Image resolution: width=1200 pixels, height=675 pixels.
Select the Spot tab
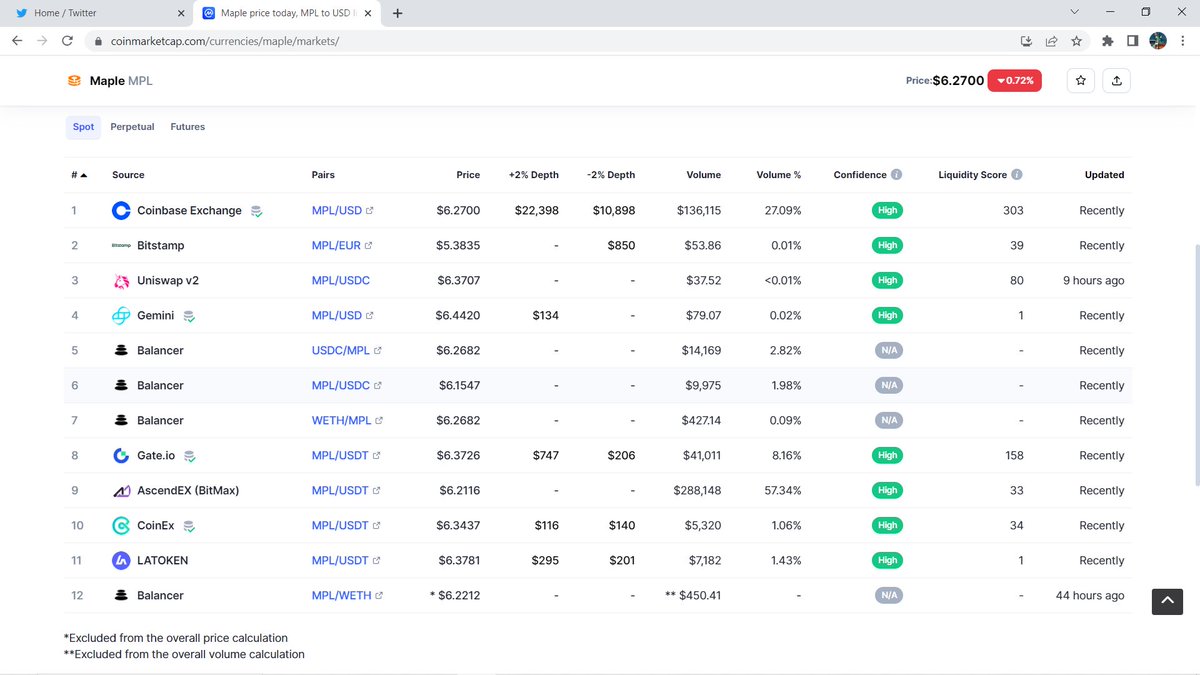(x=84, y=127)
